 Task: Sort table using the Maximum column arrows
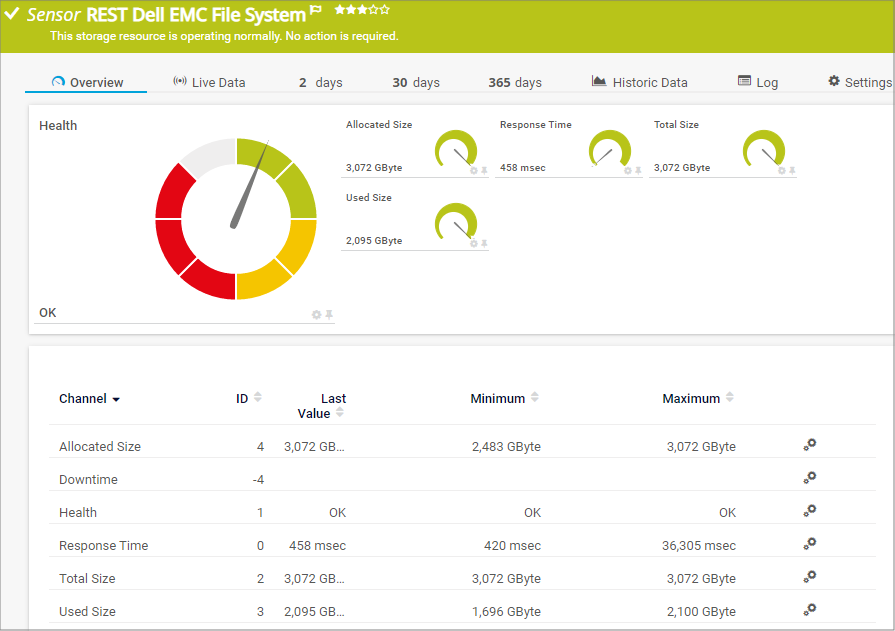click(x=730, y=398)
